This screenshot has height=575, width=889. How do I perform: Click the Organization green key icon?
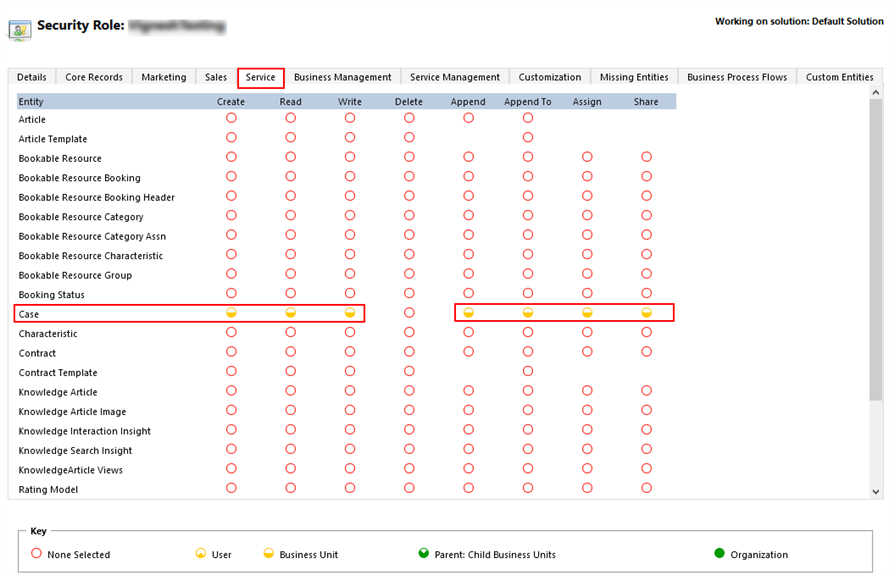(x=719, y=554)
